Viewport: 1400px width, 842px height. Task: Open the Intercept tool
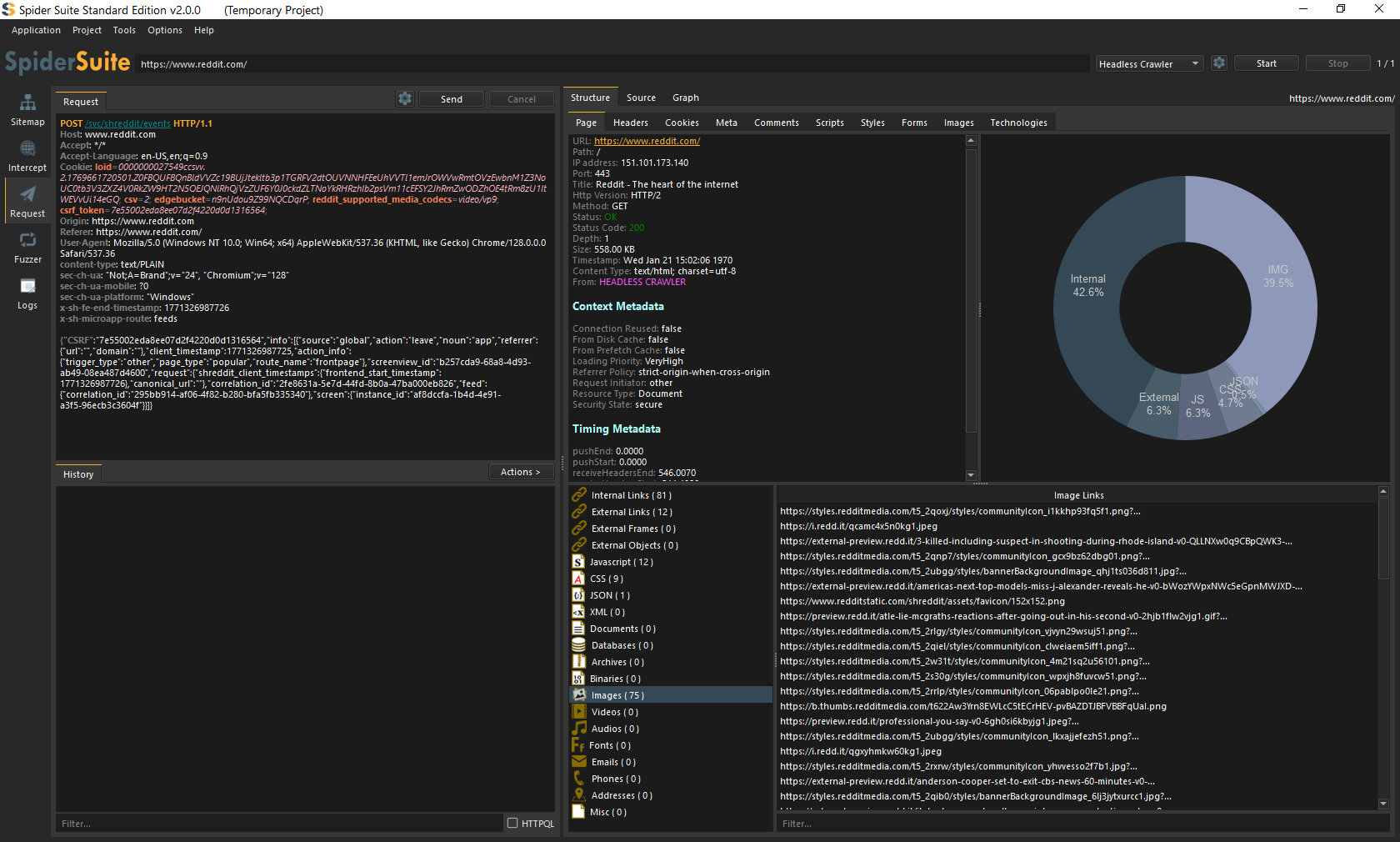pyautogui.click(x=27, y=156)
